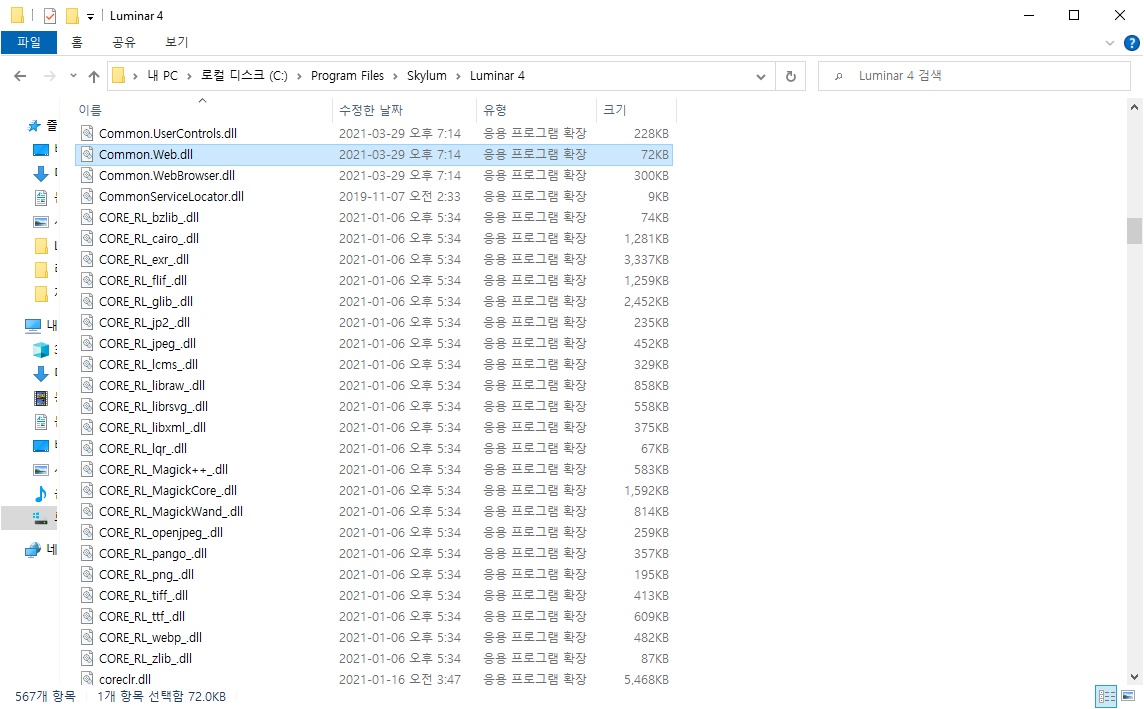Select the CORE_RL_openjpeg_.dll file
The image size is (1144, 709).
[374, 532]
